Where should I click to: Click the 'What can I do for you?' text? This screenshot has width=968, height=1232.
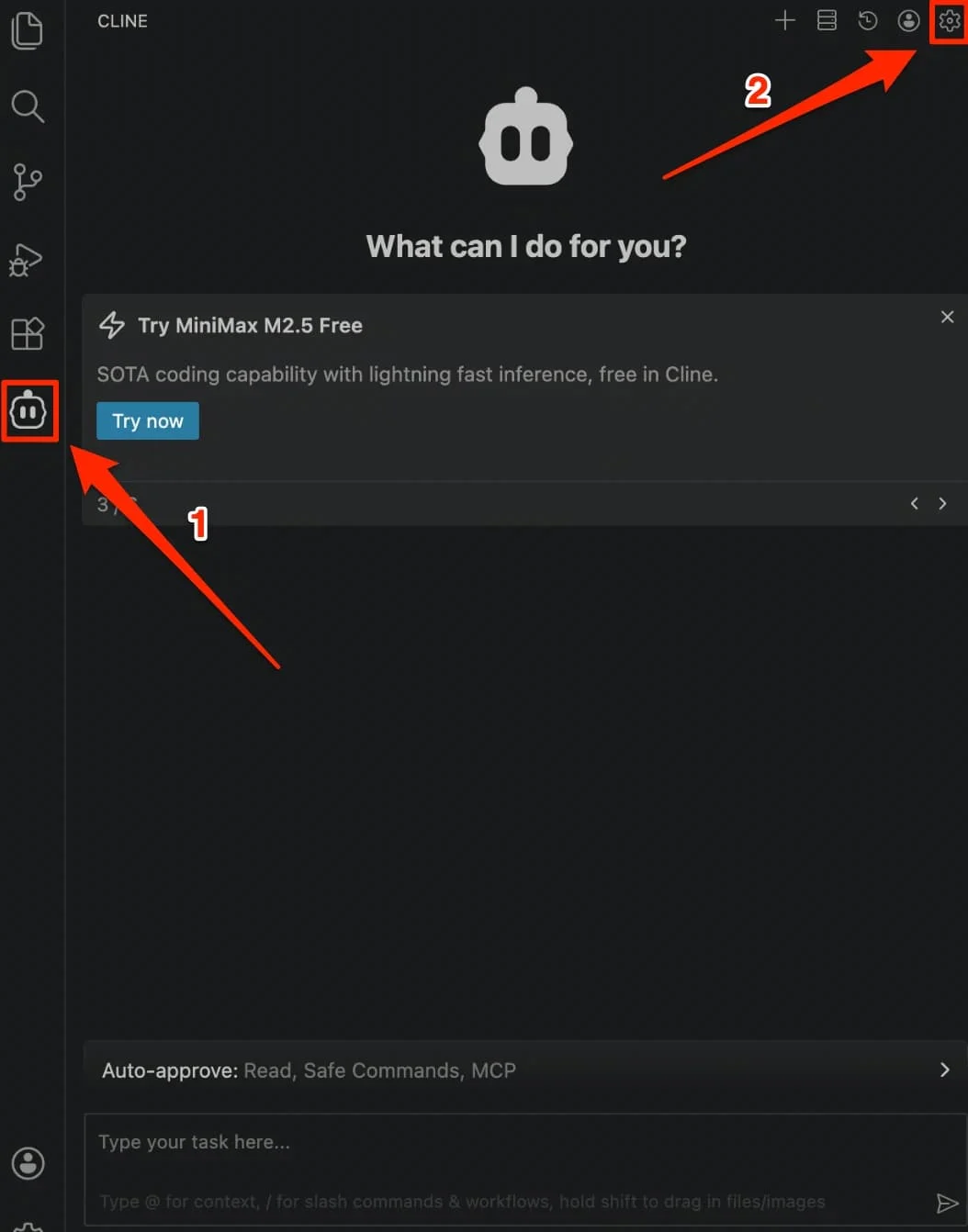(x=526, y=246)
